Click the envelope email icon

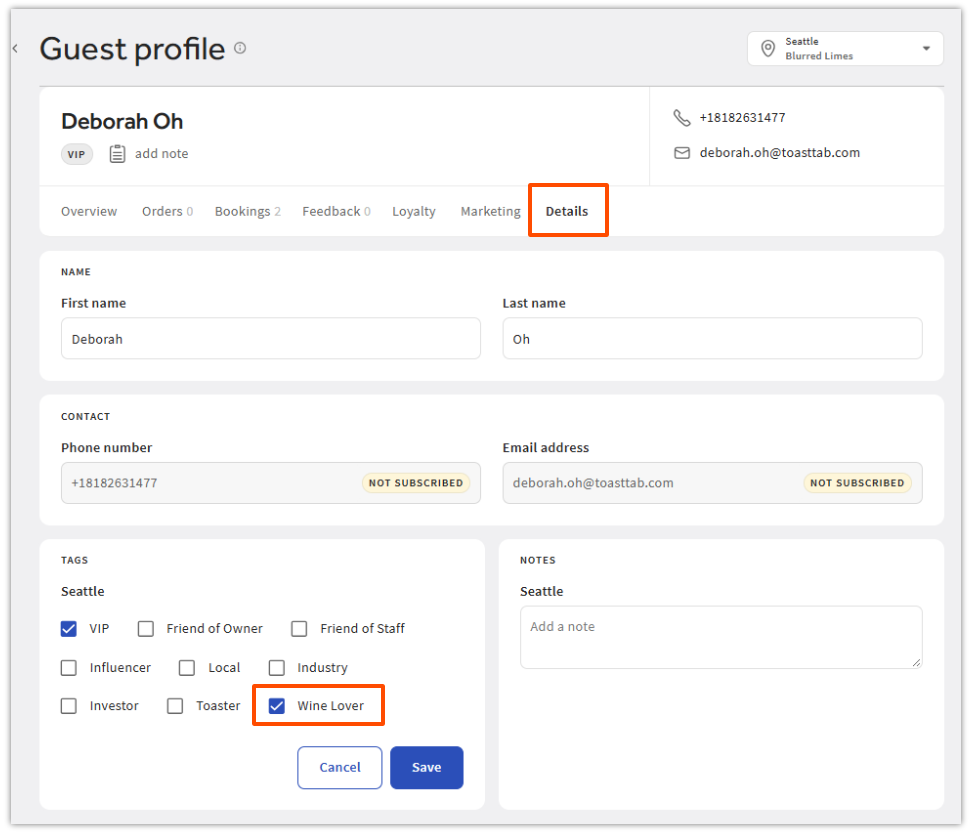pyautogui.click(x=682, y=153)
